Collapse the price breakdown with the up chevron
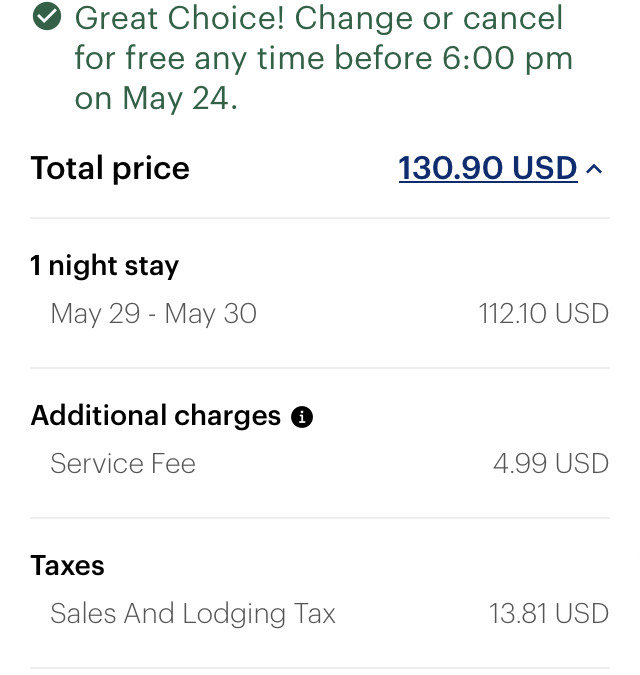 (x=594, y=169)
